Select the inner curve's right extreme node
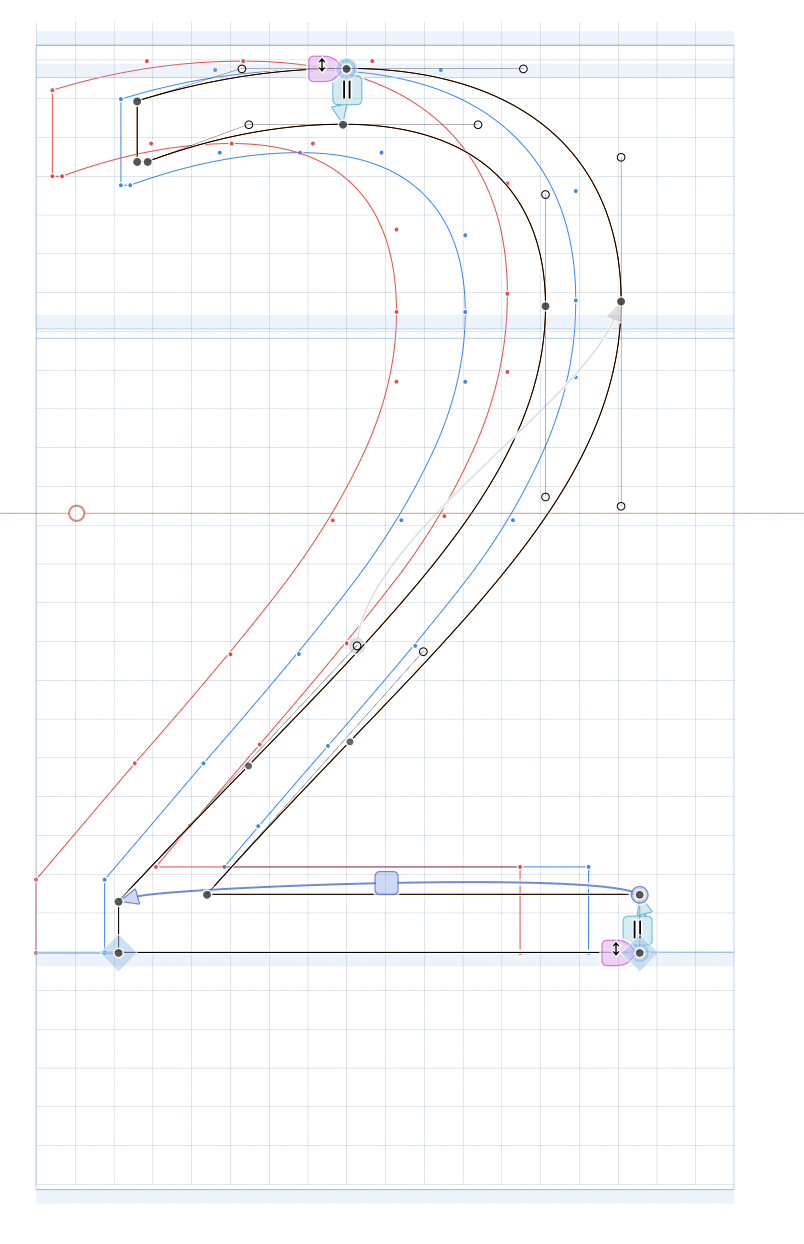 click(545, 306)
